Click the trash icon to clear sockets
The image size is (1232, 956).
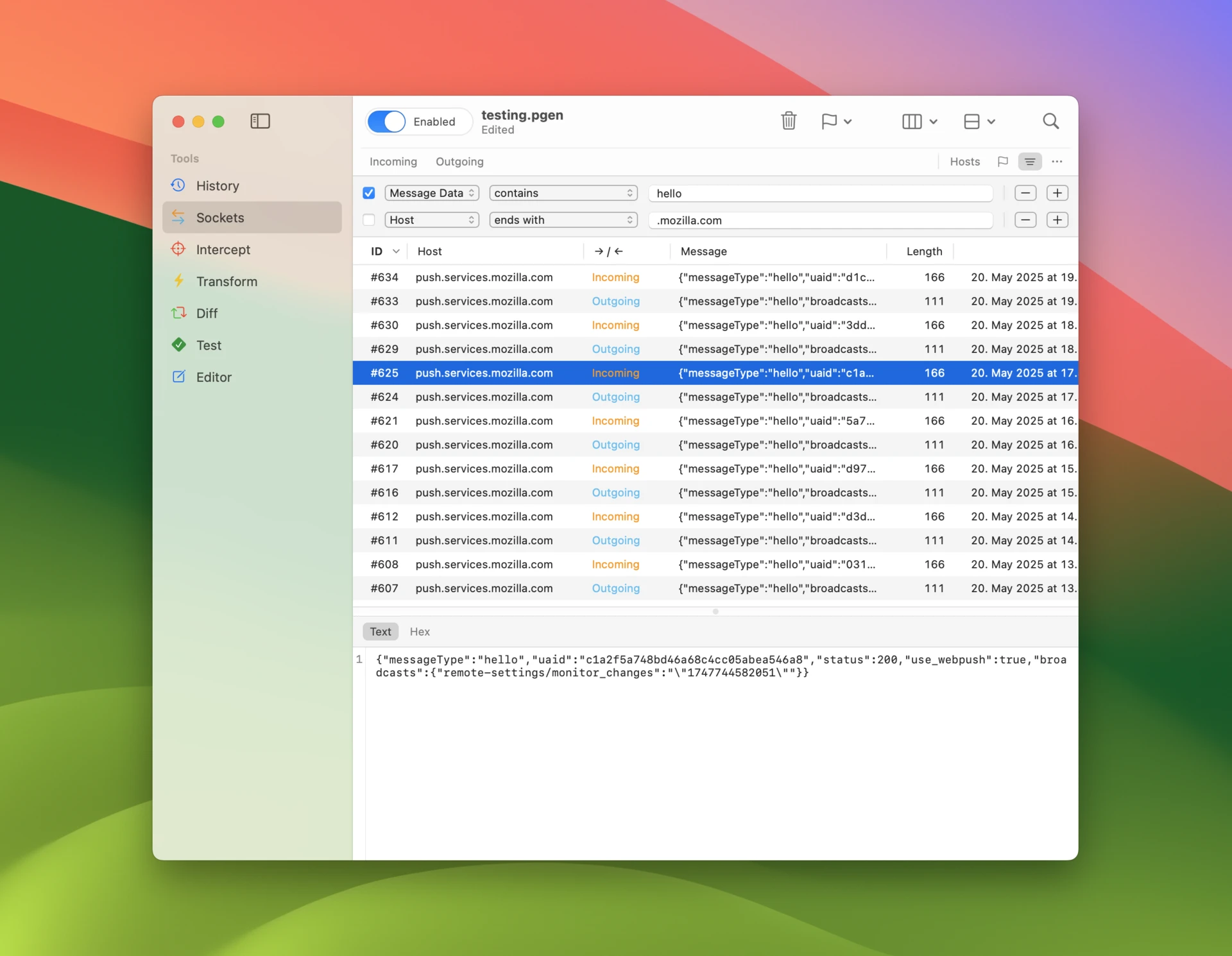coord(789,121)
